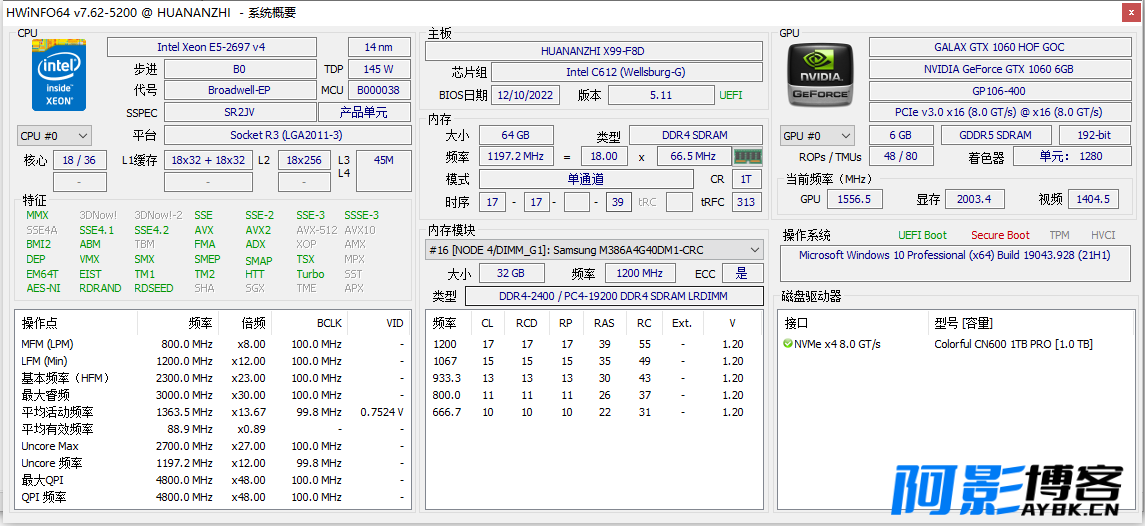Click the 192-bit bus width value

click(x=1094, y=135)
